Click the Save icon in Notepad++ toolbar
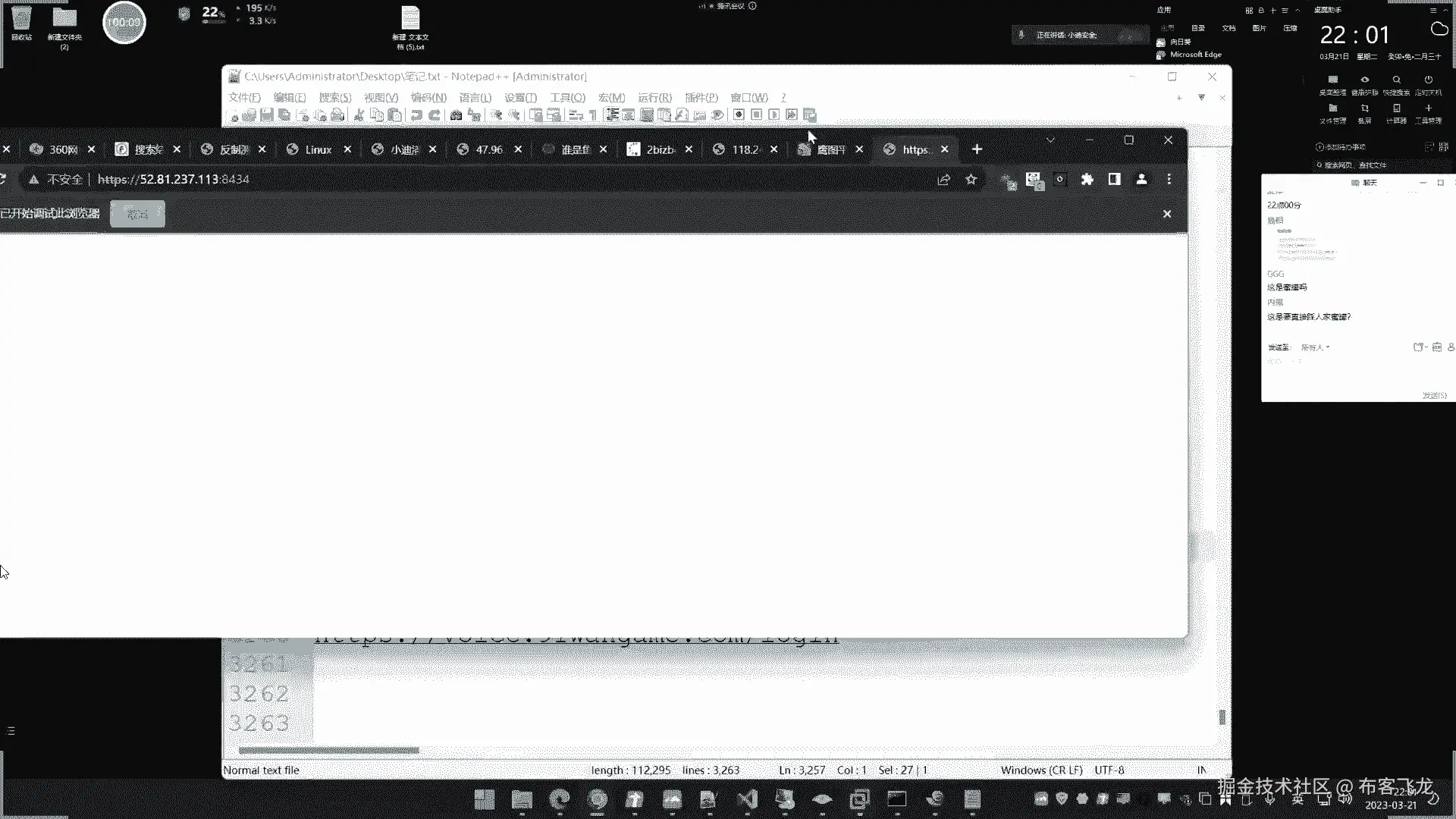The image size is (1456, 819). [266, 115]
